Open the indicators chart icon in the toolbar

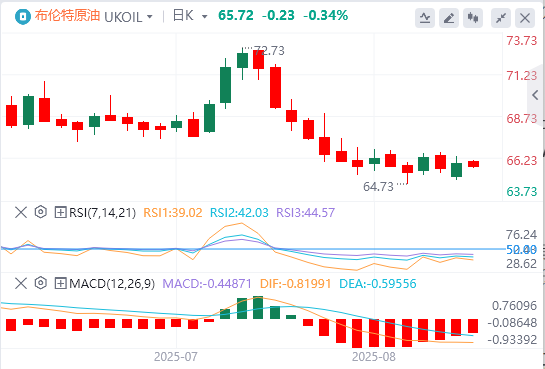(x=425, y=18)
